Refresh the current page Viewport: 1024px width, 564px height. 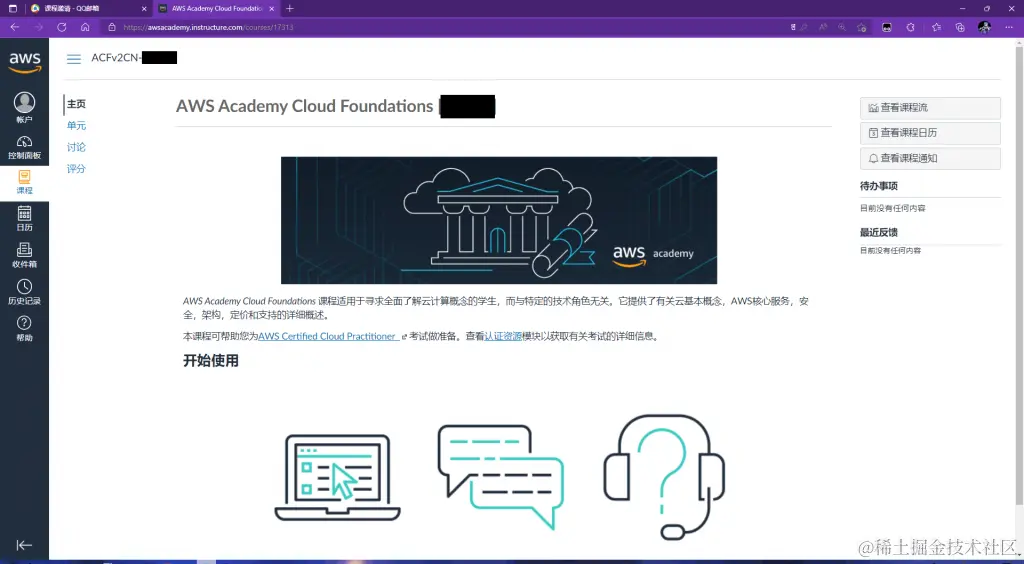point(61,27)
